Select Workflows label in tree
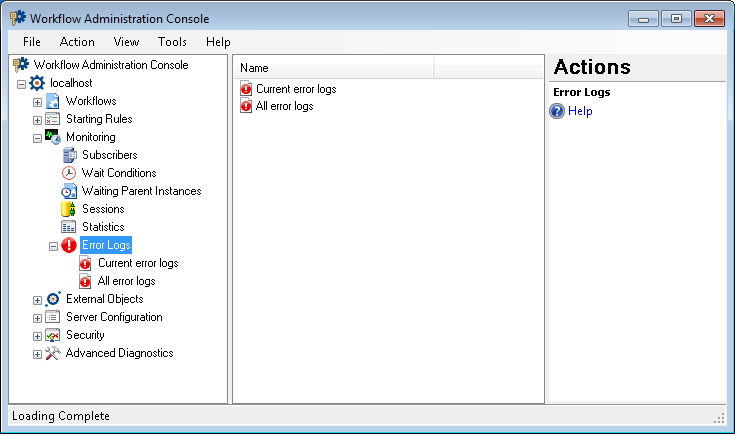 pyautogui.click(x=91, y=101)
